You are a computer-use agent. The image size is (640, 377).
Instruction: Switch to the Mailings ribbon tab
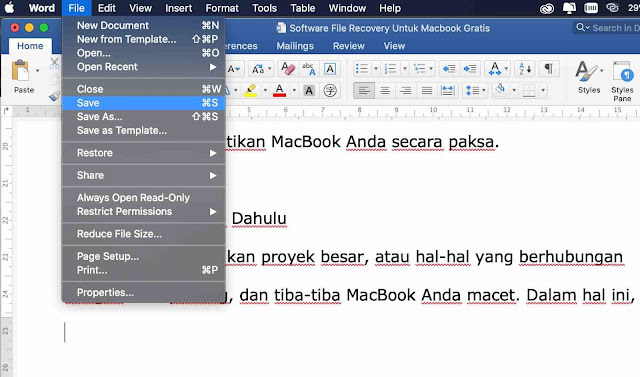(295, 46)
